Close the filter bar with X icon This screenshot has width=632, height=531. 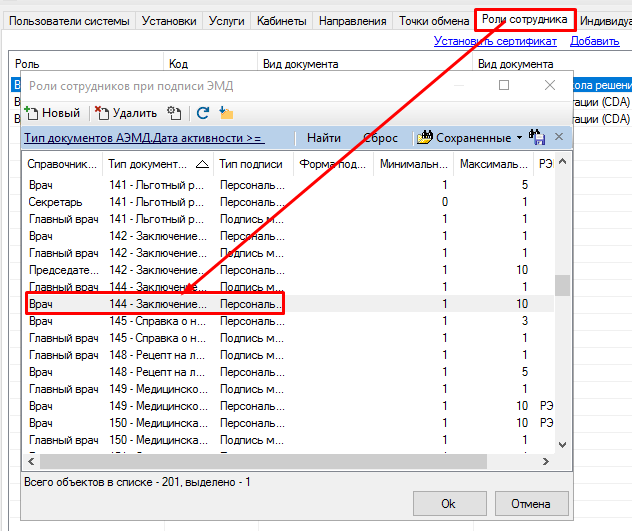pos(559,137)
